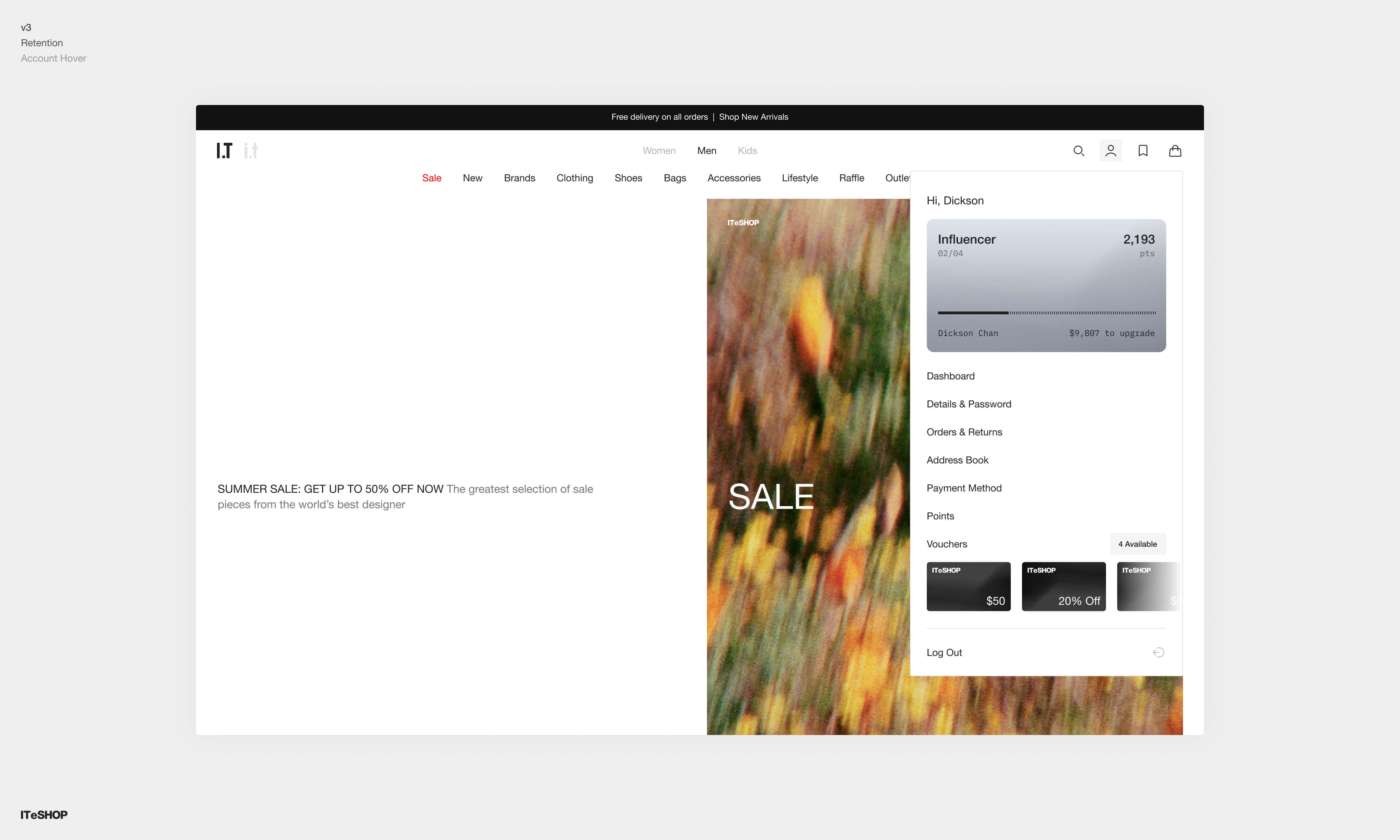The height and width of the screenshot is (840, 1400).
Task: Open the Raffle menu item
Action: click(x=851, y=178)
